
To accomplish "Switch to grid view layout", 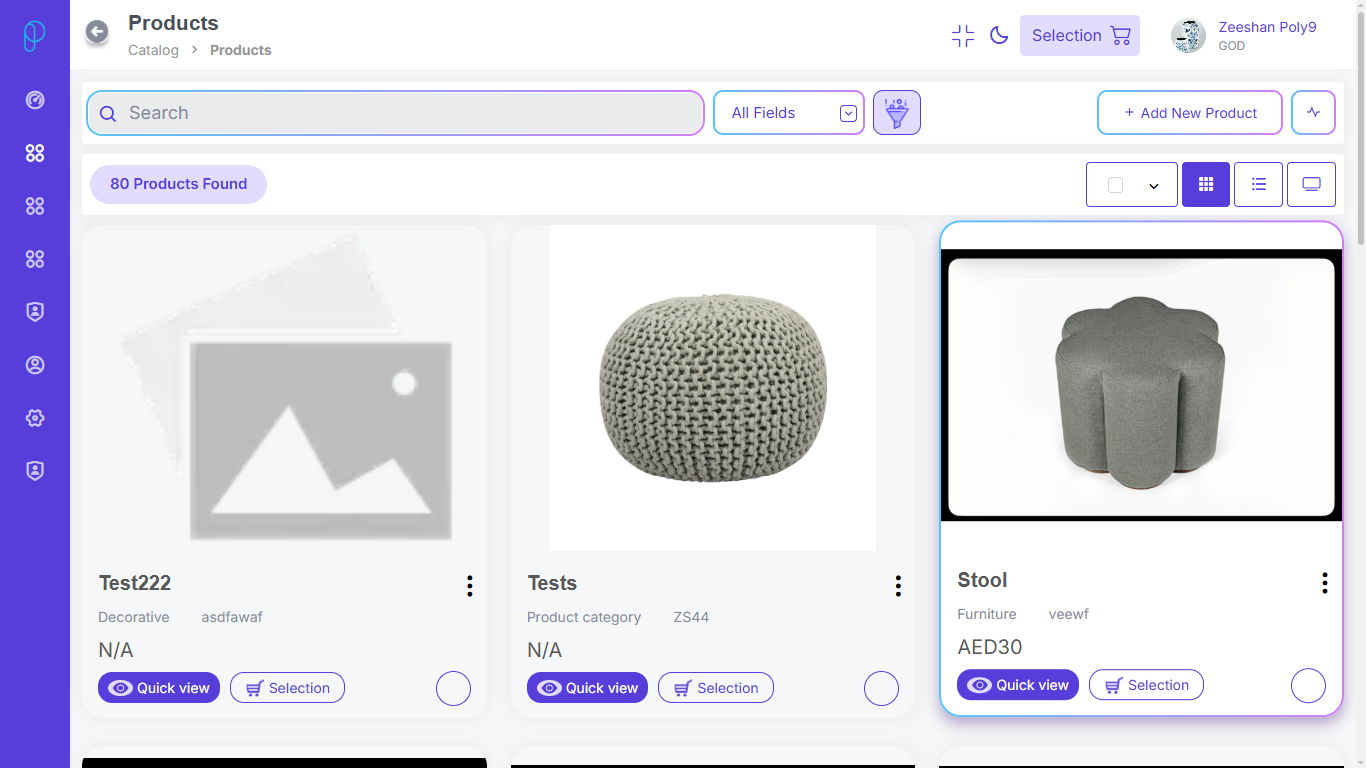I will [1205, 185].
